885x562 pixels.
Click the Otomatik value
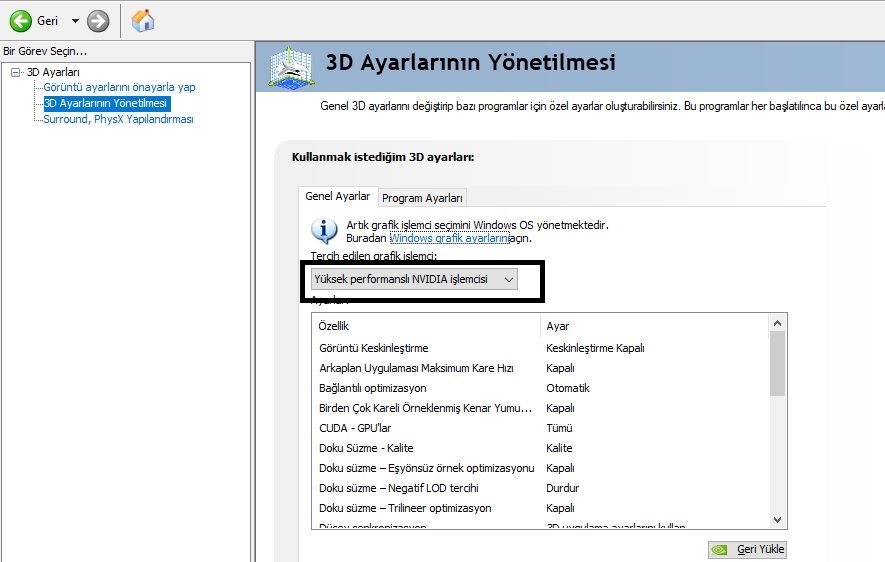568,388
